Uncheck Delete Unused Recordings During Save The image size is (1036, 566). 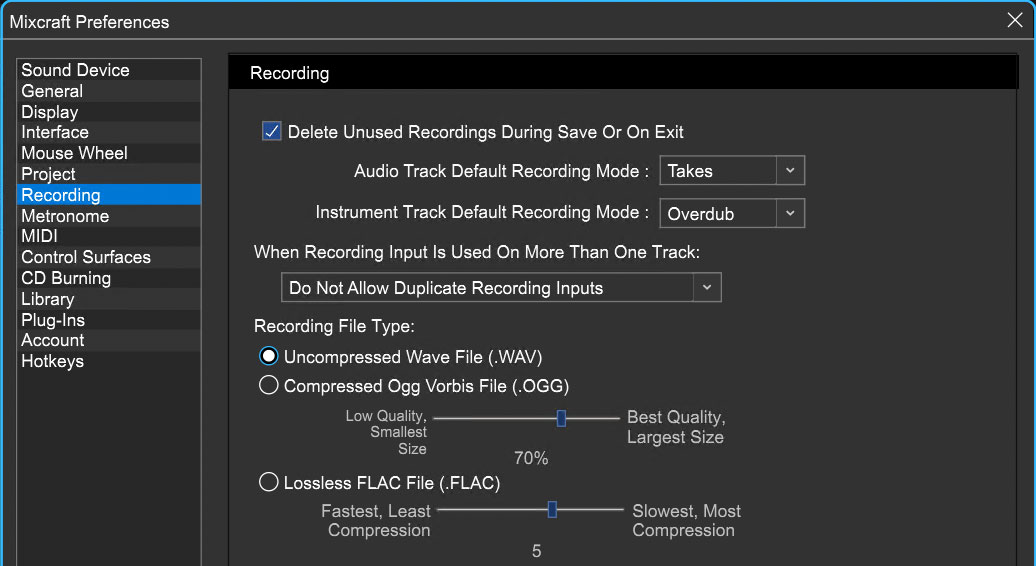272,131
